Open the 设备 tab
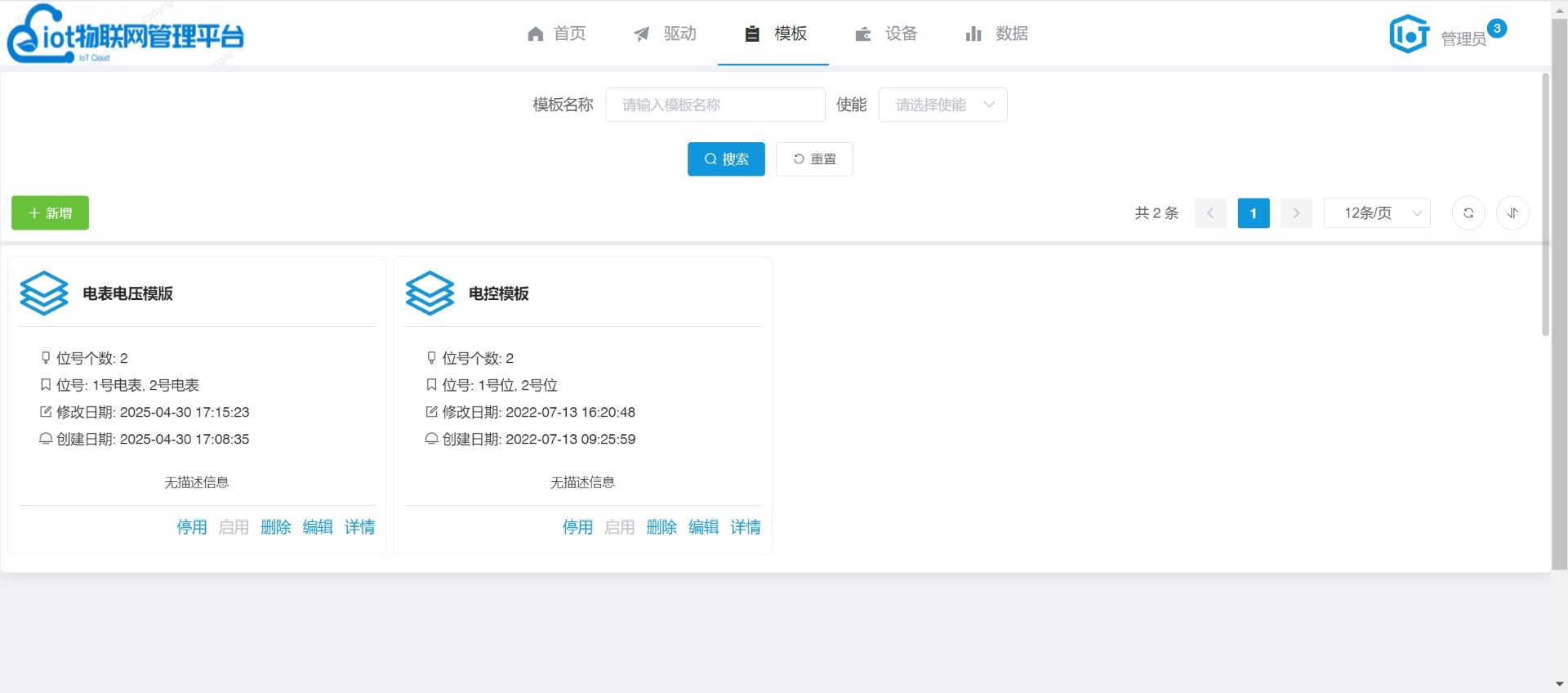Viewport: 1568px width, 693px height. pyautogui.click(x=886, y=34)
